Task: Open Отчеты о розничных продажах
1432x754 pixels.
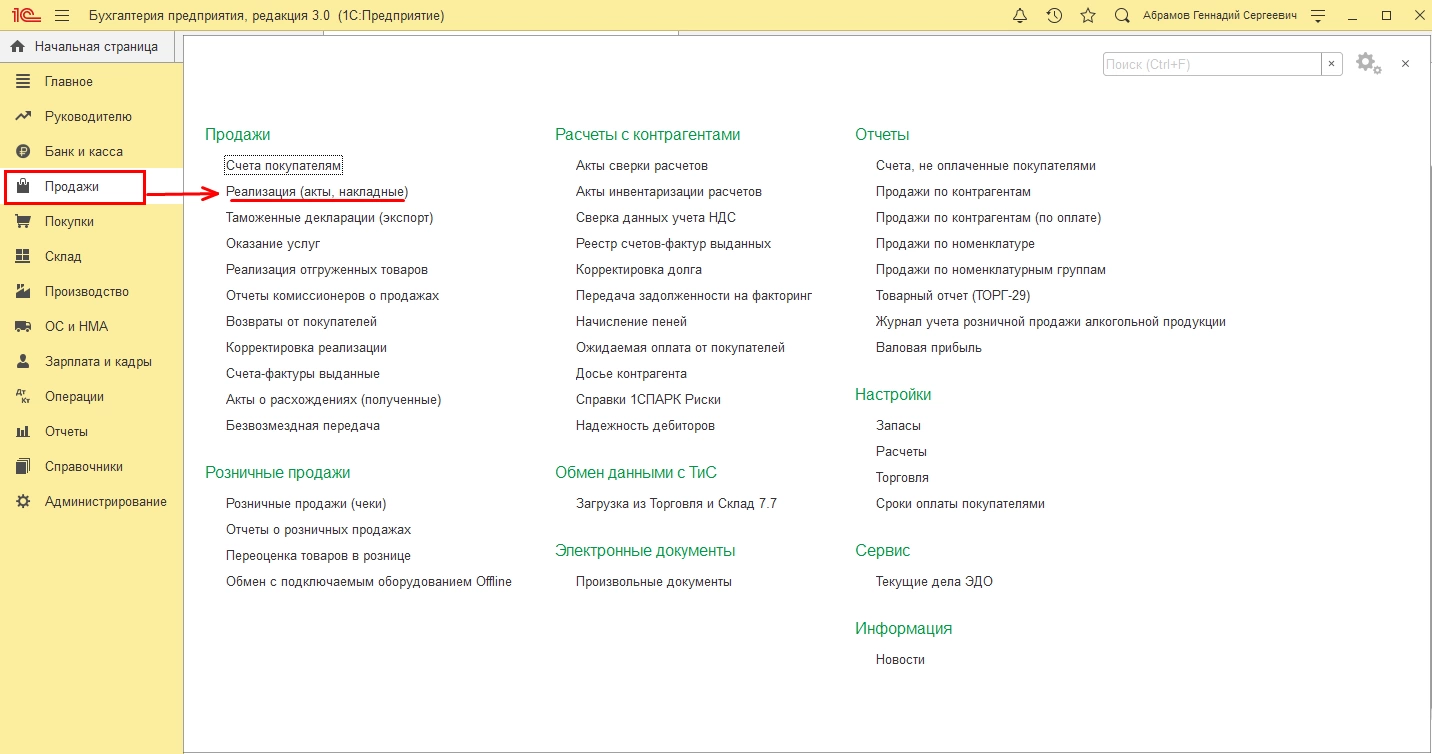Action: click(319, 529)
